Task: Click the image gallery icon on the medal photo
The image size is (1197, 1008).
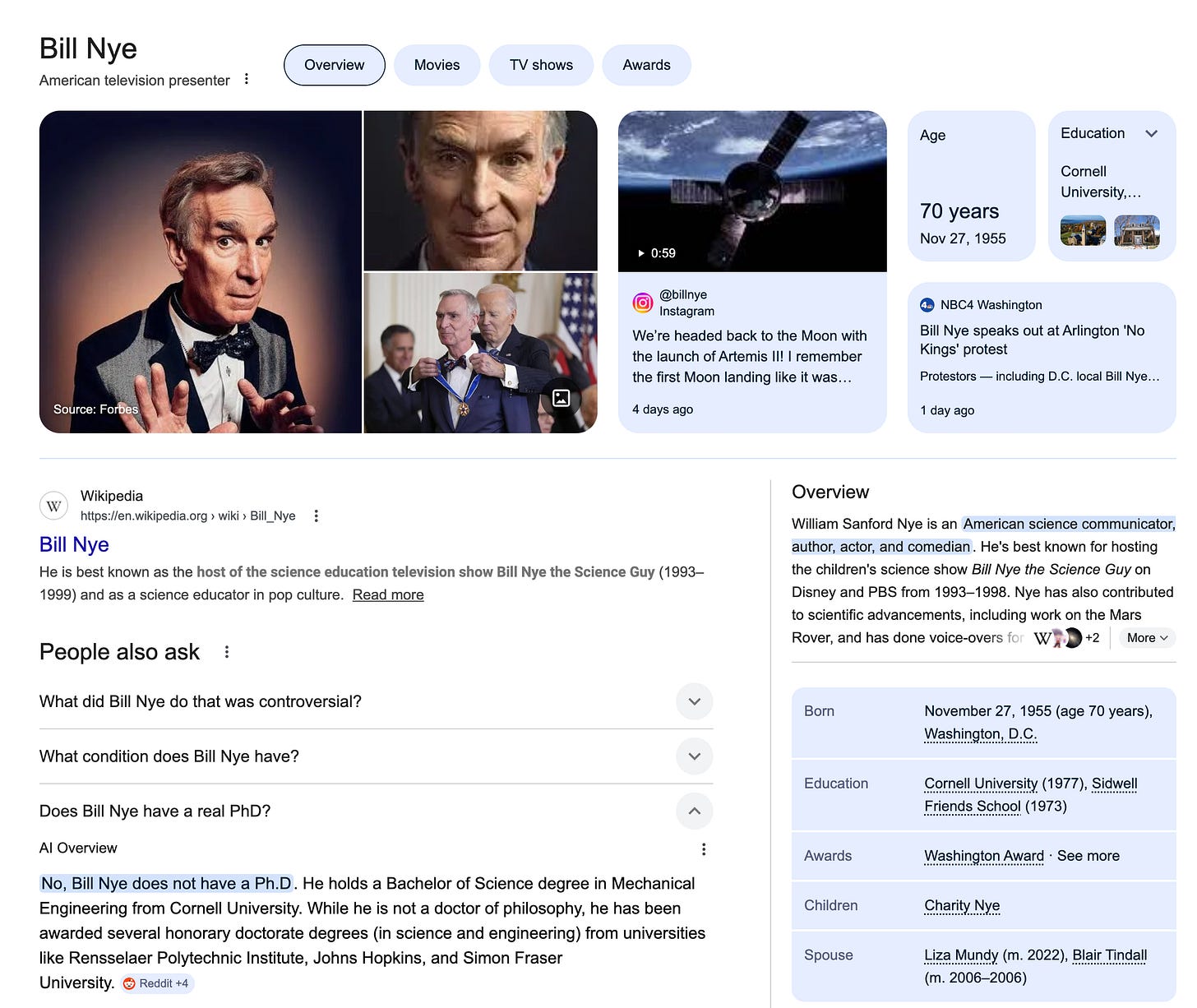Action: [x=562, y=398]
